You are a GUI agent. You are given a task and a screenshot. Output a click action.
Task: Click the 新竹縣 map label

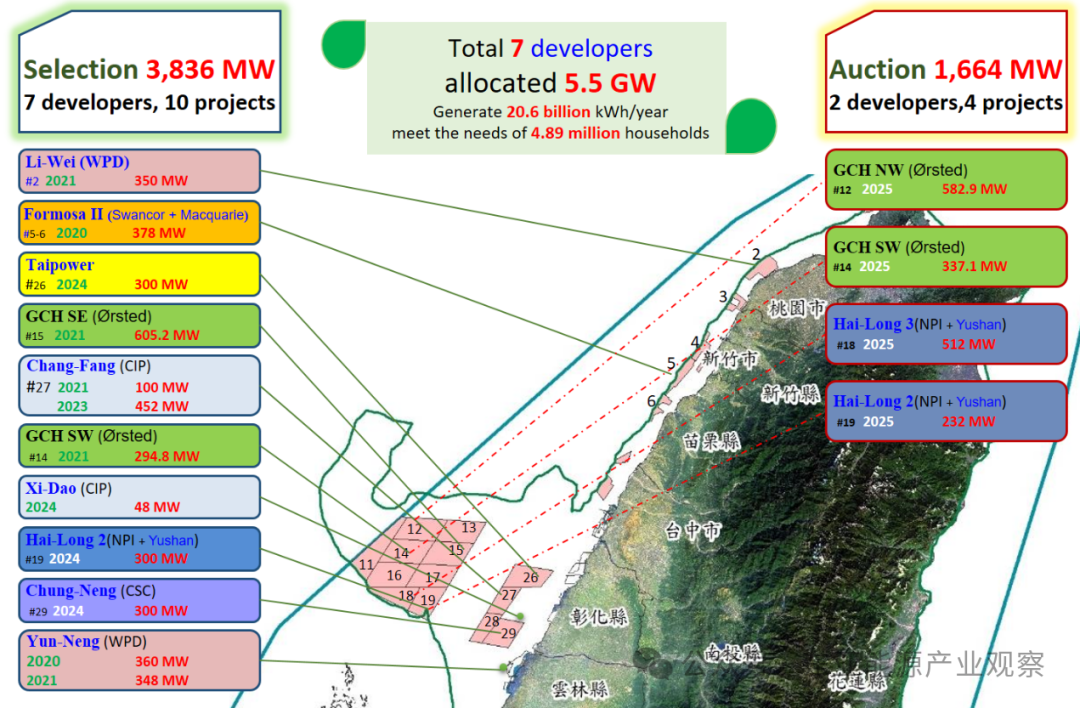click(x=790, y=393)
